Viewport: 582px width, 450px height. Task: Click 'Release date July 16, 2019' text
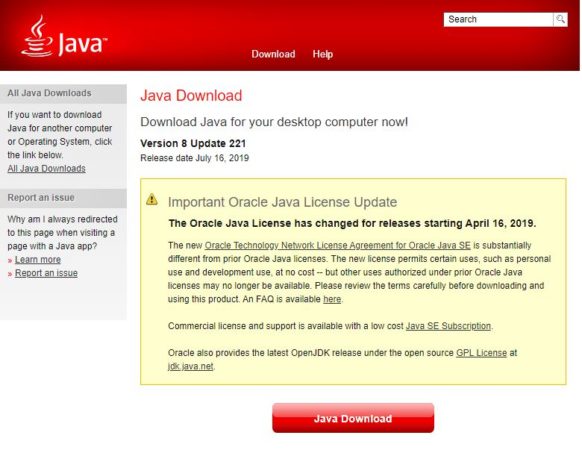[x=194, y=158]
